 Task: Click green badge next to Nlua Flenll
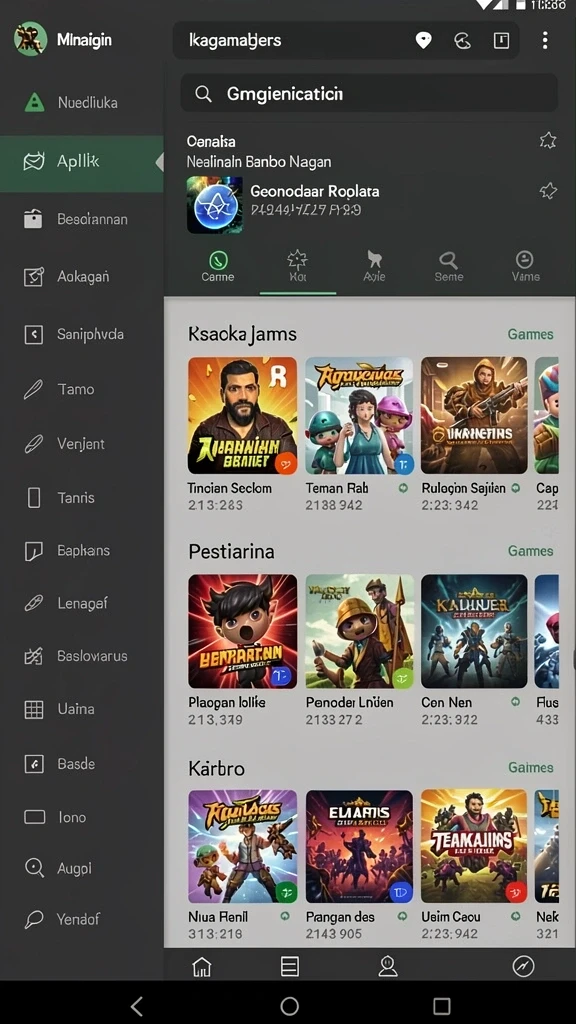point(285,916)
